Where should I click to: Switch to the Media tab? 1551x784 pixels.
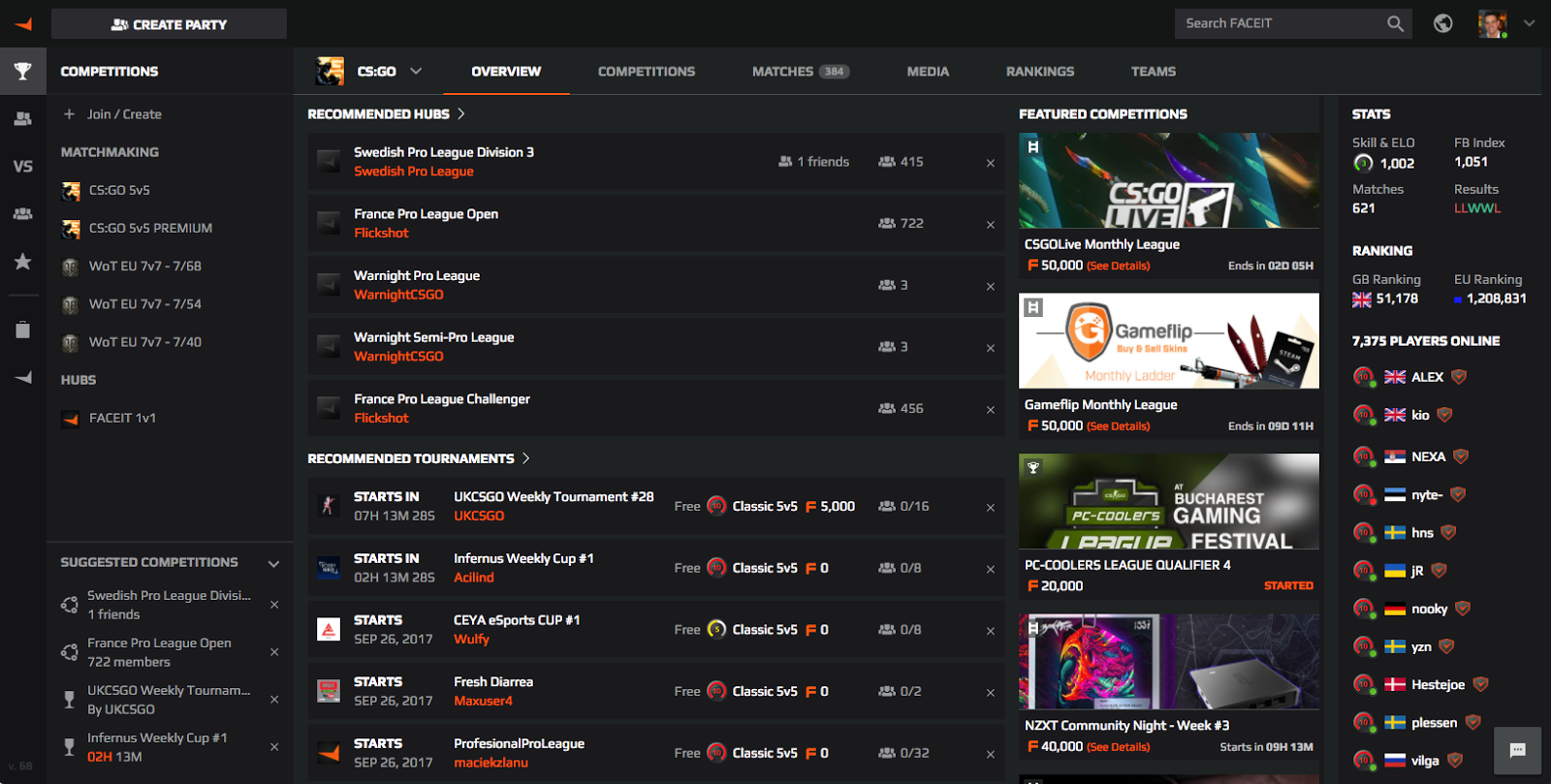(928, 72)
